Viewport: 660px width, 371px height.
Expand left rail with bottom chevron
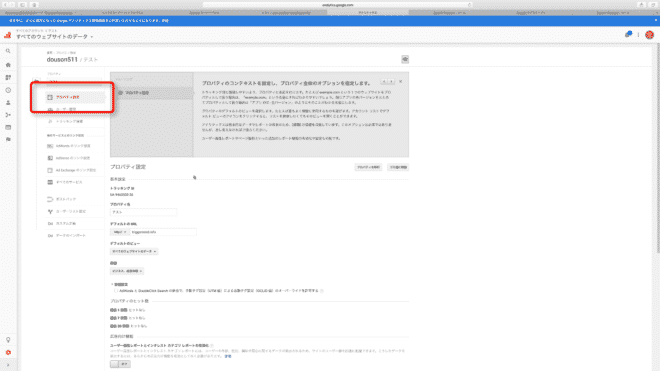pos(8,365)
